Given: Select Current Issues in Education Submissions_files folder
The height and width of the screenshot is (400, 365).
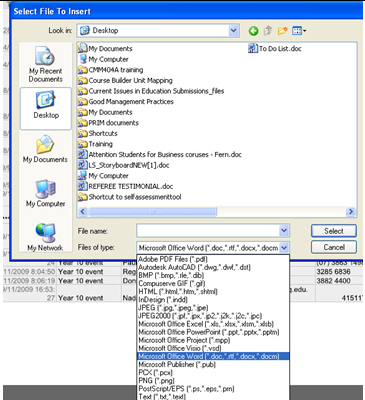Looking at the screenshot, I should click(x=151, y=91).
